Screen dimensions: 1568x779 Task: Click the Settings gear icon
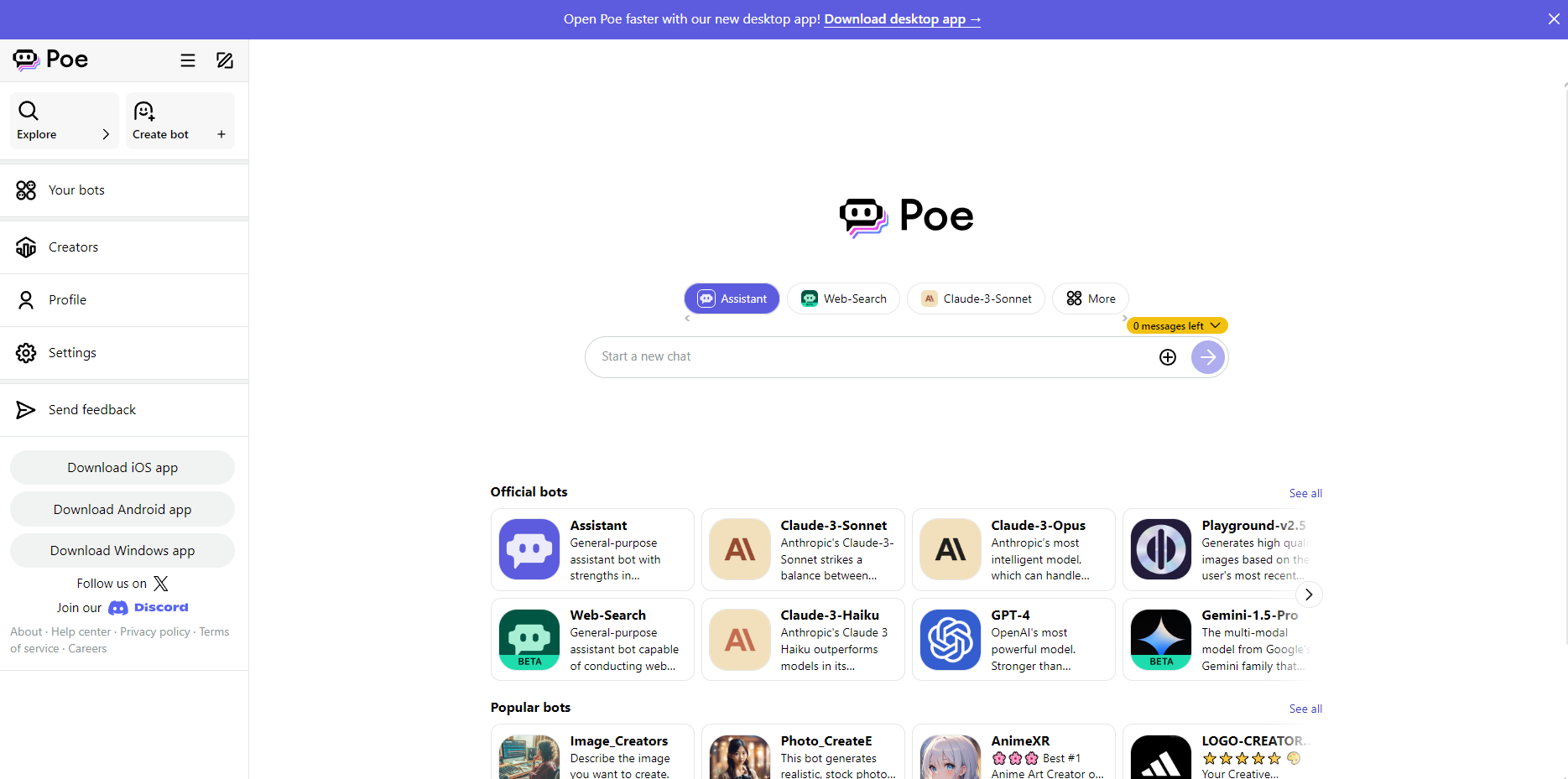coord(26,353)
